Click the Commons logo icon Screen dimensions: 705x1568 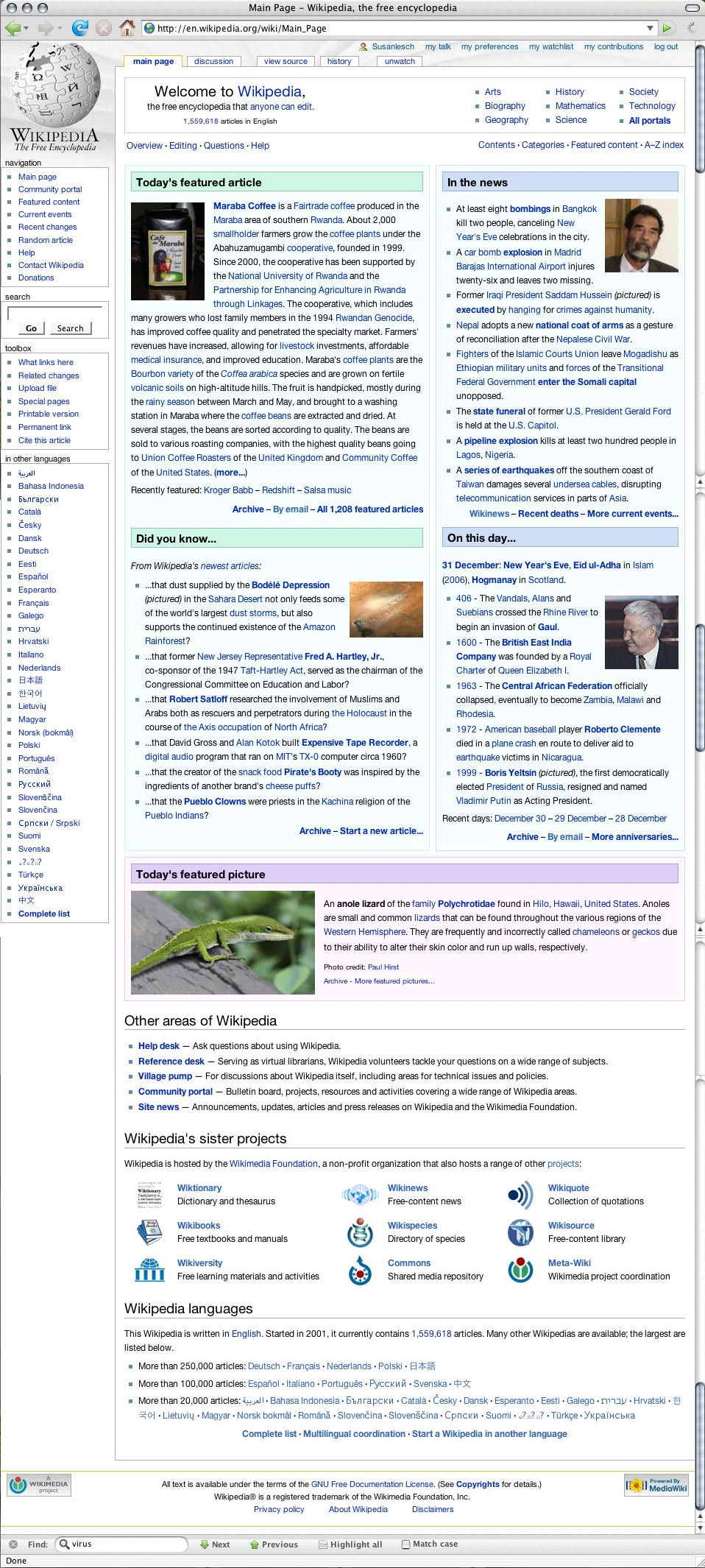360,1270
